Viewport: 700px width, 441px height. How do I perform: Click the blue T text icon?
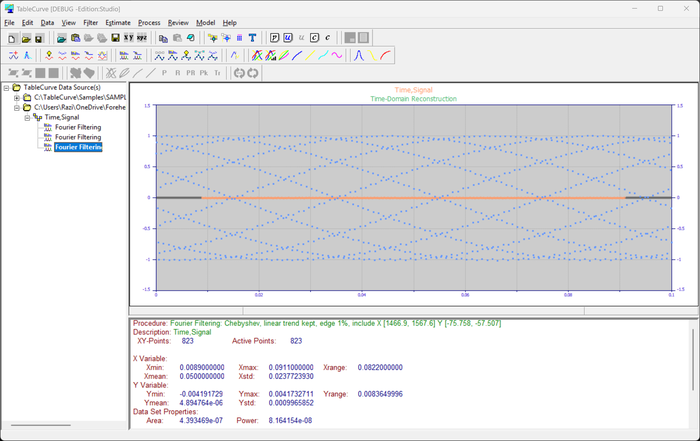pyautogui.click(x=252, y=38)
